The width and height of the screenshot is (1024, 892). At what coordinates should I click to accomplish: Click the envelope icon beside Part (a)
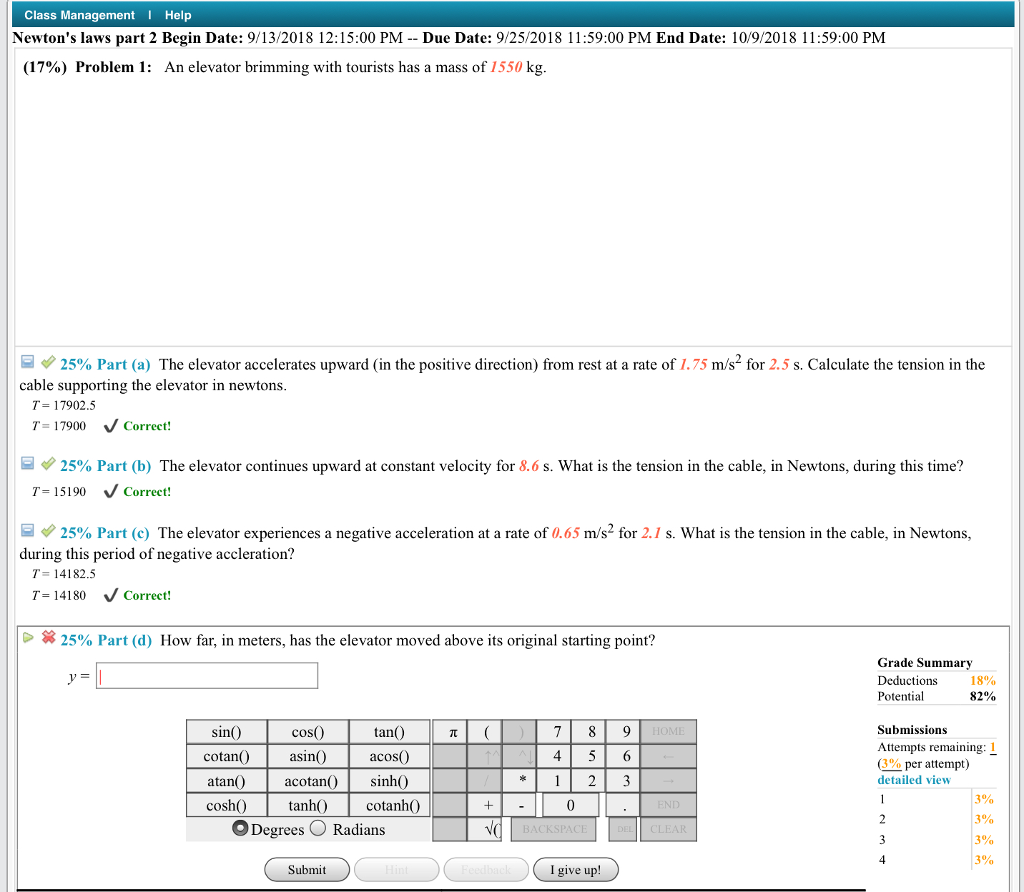[x=27, y=362]
